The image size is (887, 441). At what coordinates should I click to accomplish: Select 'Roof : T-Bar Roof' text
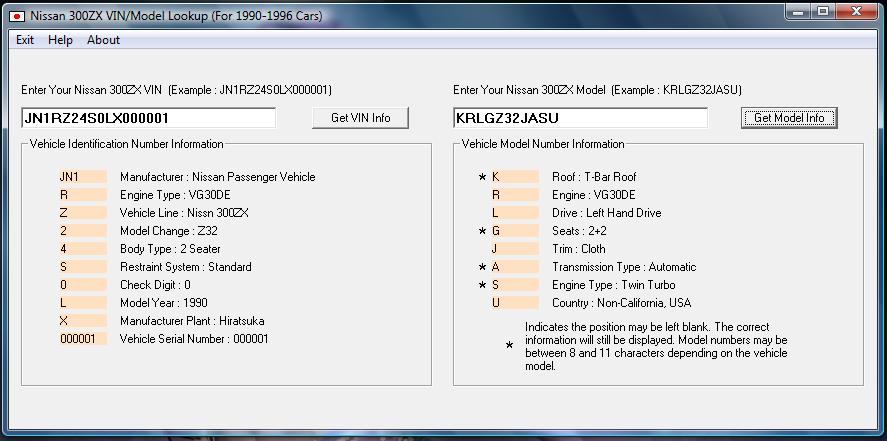pos(595,177)
